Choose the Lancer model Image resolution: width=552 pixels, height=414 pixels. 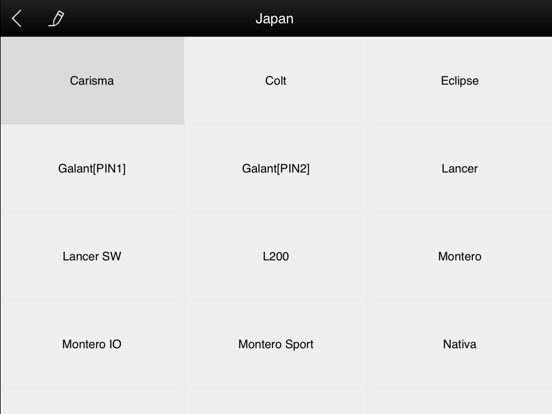tap(460, 169)
